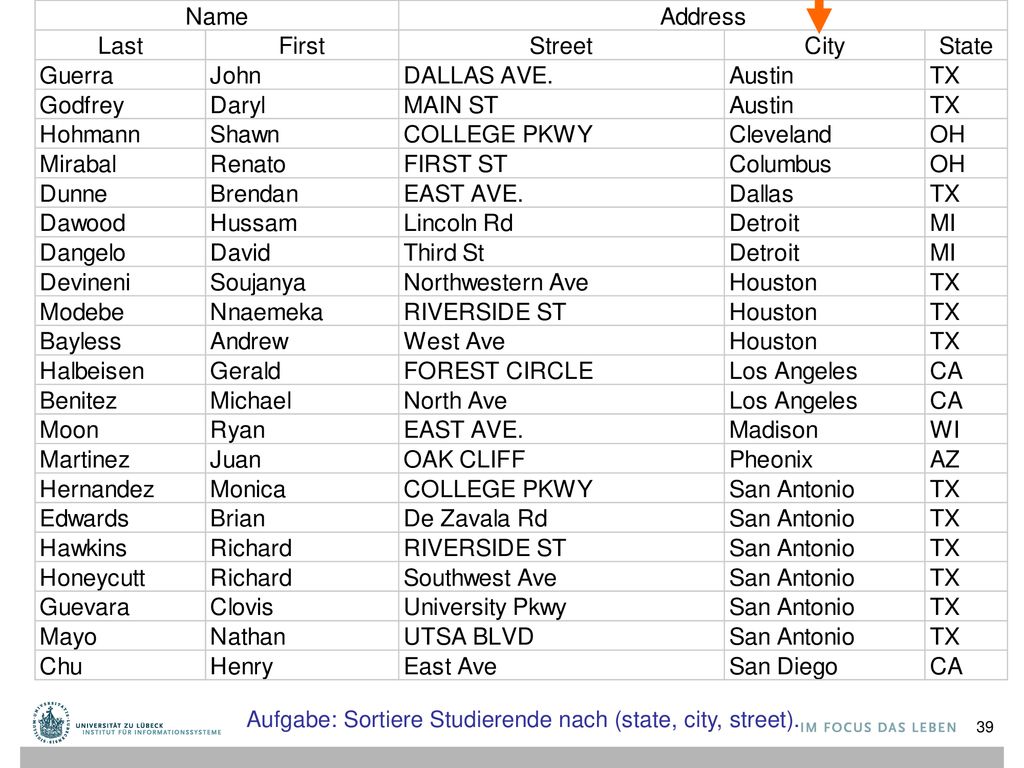Image resolution: width=1024 pixels, height=768 pixels.
Task: Select the Pheonix city cell
Action: (824, 460)
